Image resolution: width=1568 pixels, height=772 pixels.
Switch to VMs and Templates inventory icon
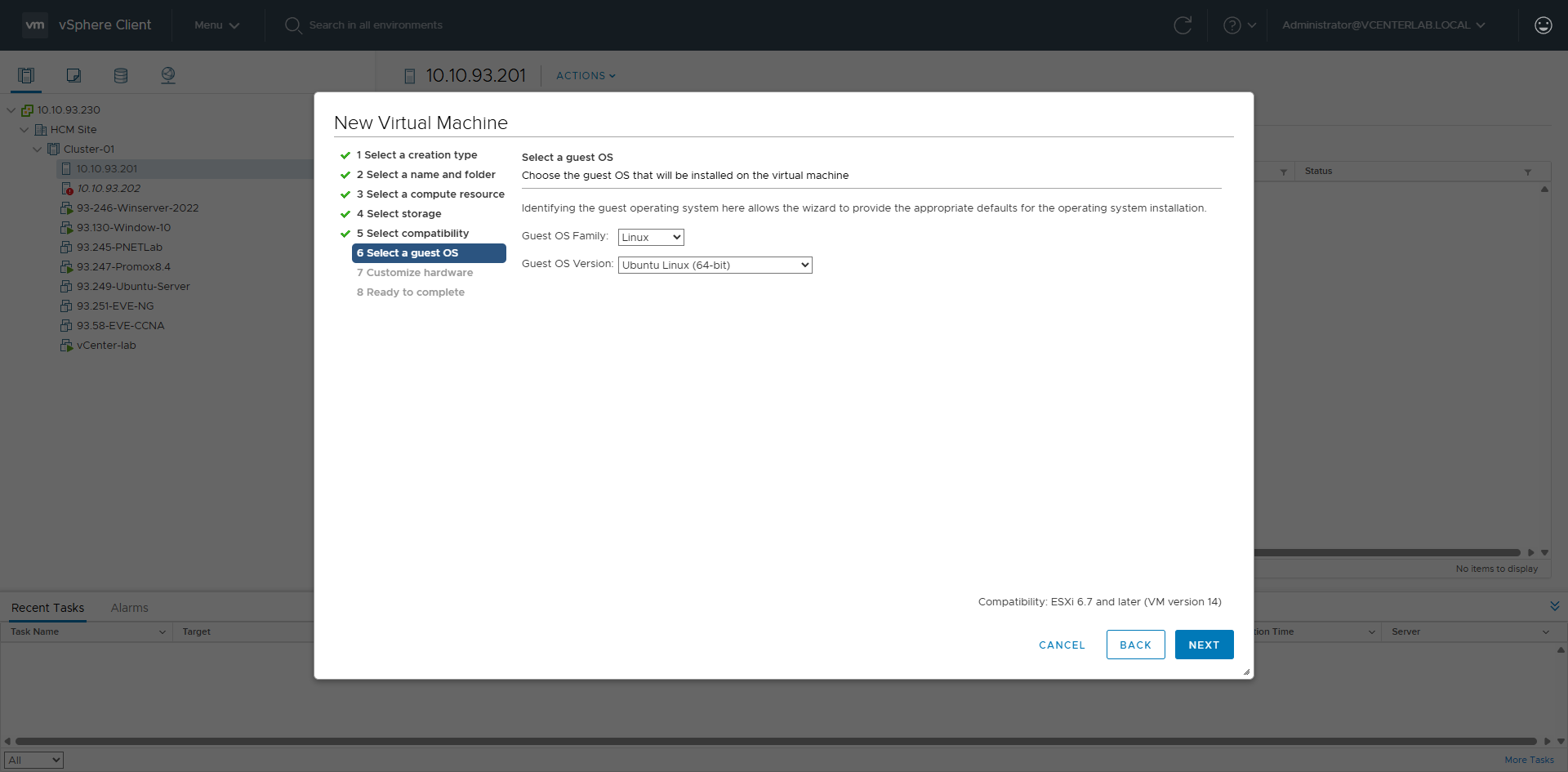(x=73, y=76)
